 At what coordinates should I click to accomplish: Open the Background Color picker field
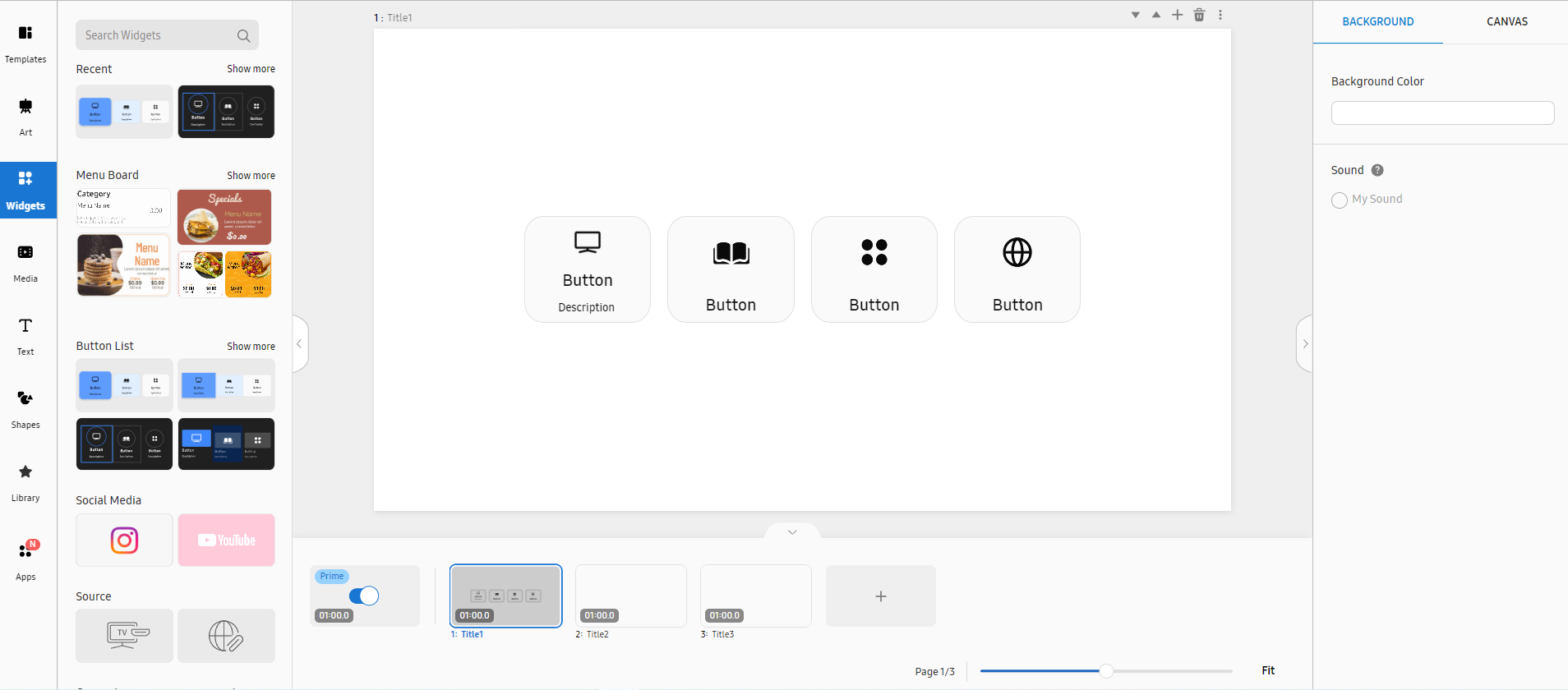pos(1442,113)
